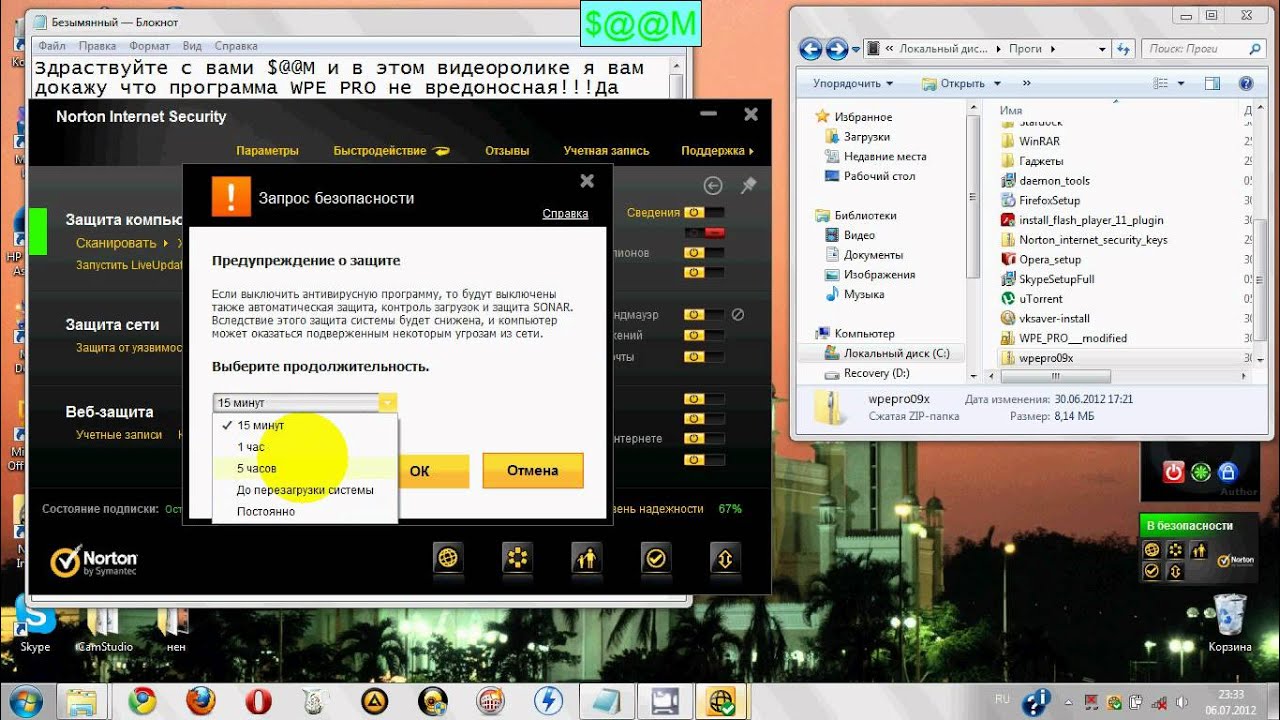Expand the Поддержка menu in Norton
The width and height of the screenshot is (1280, 720).
717,151
